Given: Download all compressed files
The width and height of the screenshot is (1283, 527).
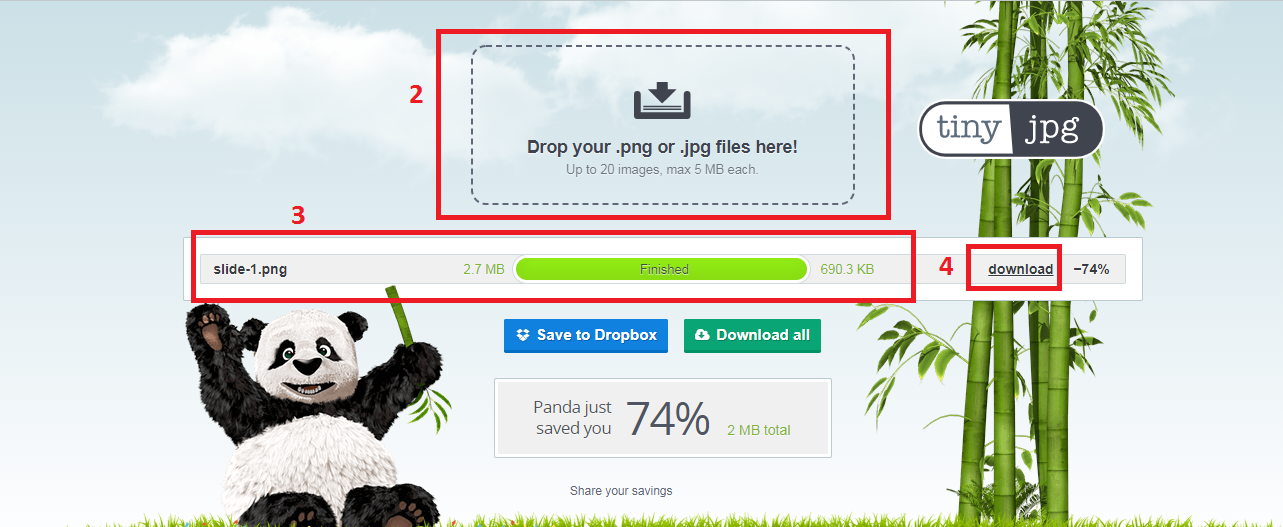Looking at the screenshot, I should (x=752, y=335).
